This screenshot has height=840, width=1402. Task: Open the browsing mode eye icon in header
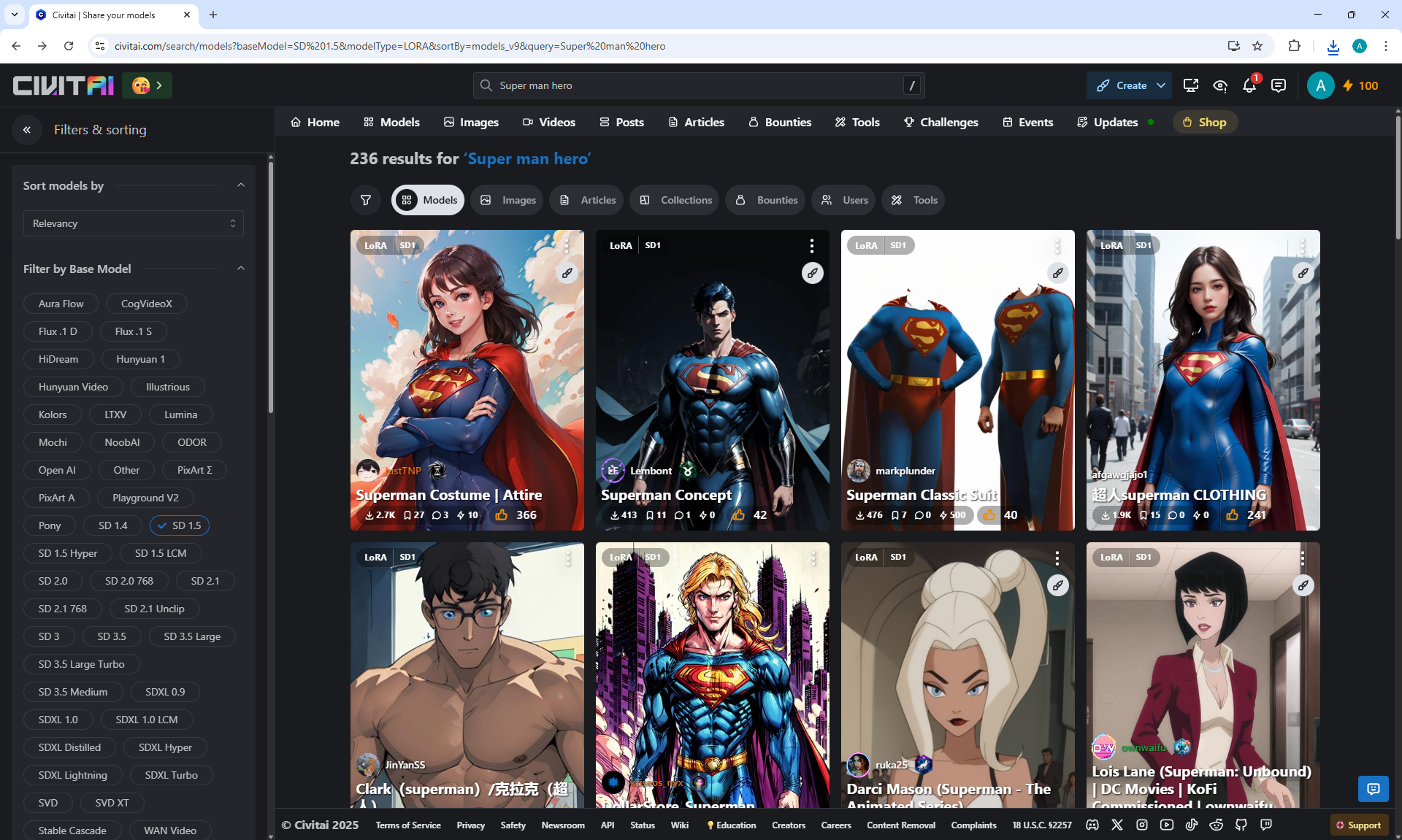(x=1219, y=86)
